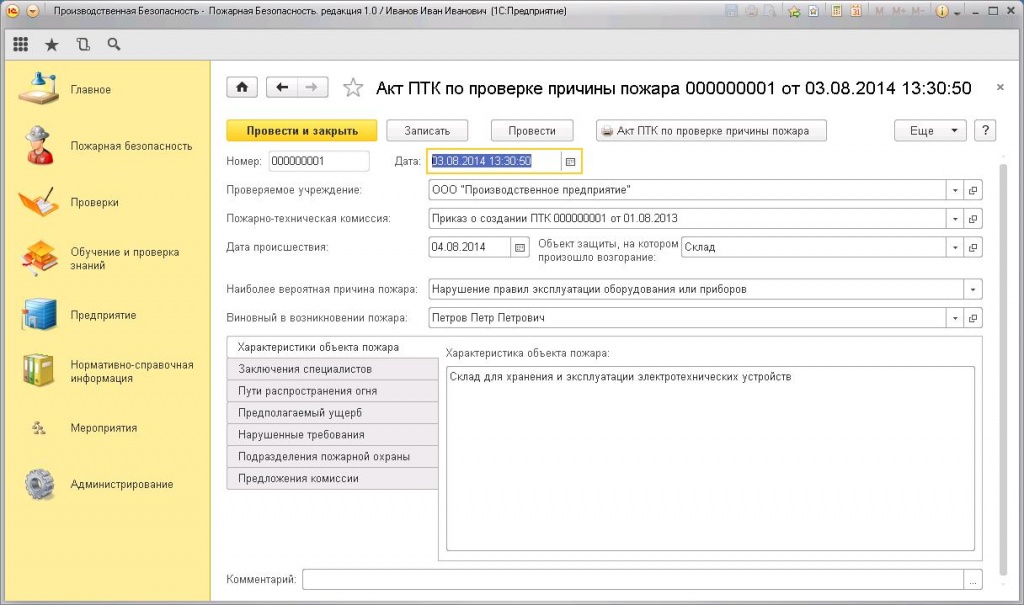
Task: Open calendar picker for Дата field
Action: pyautogui.click(x=570, y=161)
